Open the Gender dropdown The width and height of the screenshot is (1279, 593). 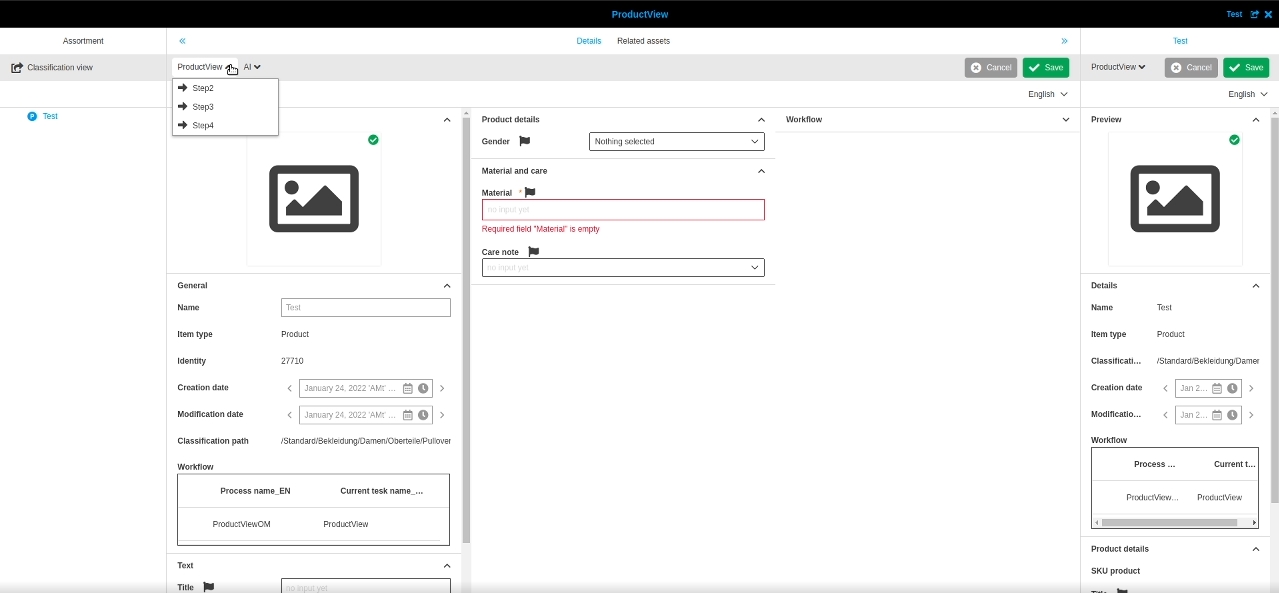point(676,142)
